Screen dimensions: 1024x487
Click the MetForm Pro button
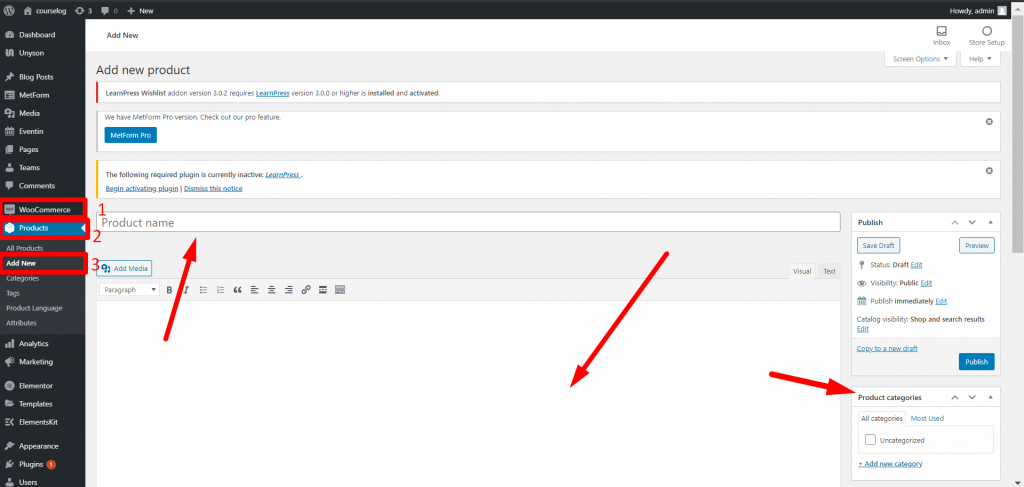coord(131,135)
